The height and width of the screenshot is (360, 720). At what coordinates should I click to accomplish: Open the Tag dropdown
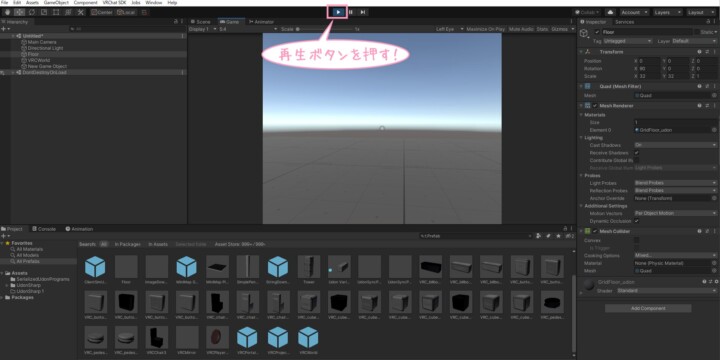coord(628,41)
